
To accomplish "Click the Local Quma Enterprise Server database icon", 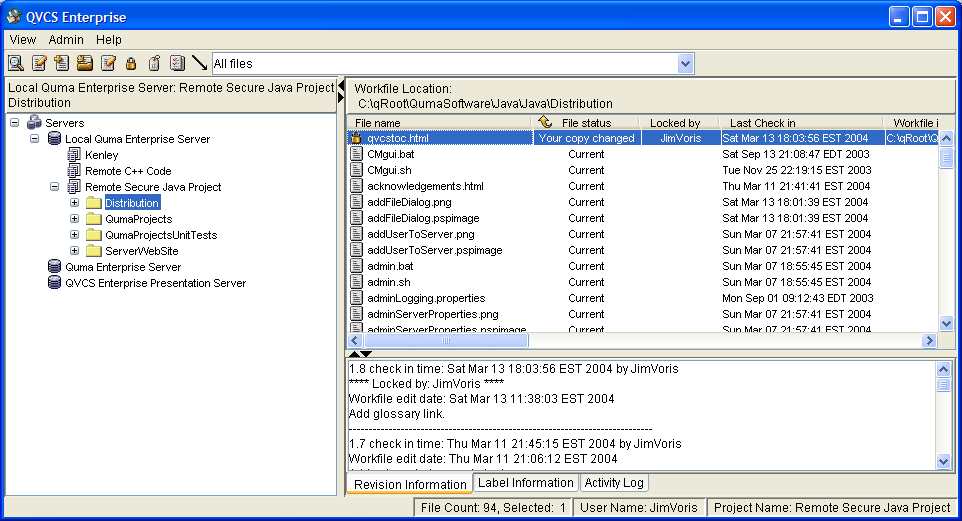I will pyautogui.click(x=55, y=138).
